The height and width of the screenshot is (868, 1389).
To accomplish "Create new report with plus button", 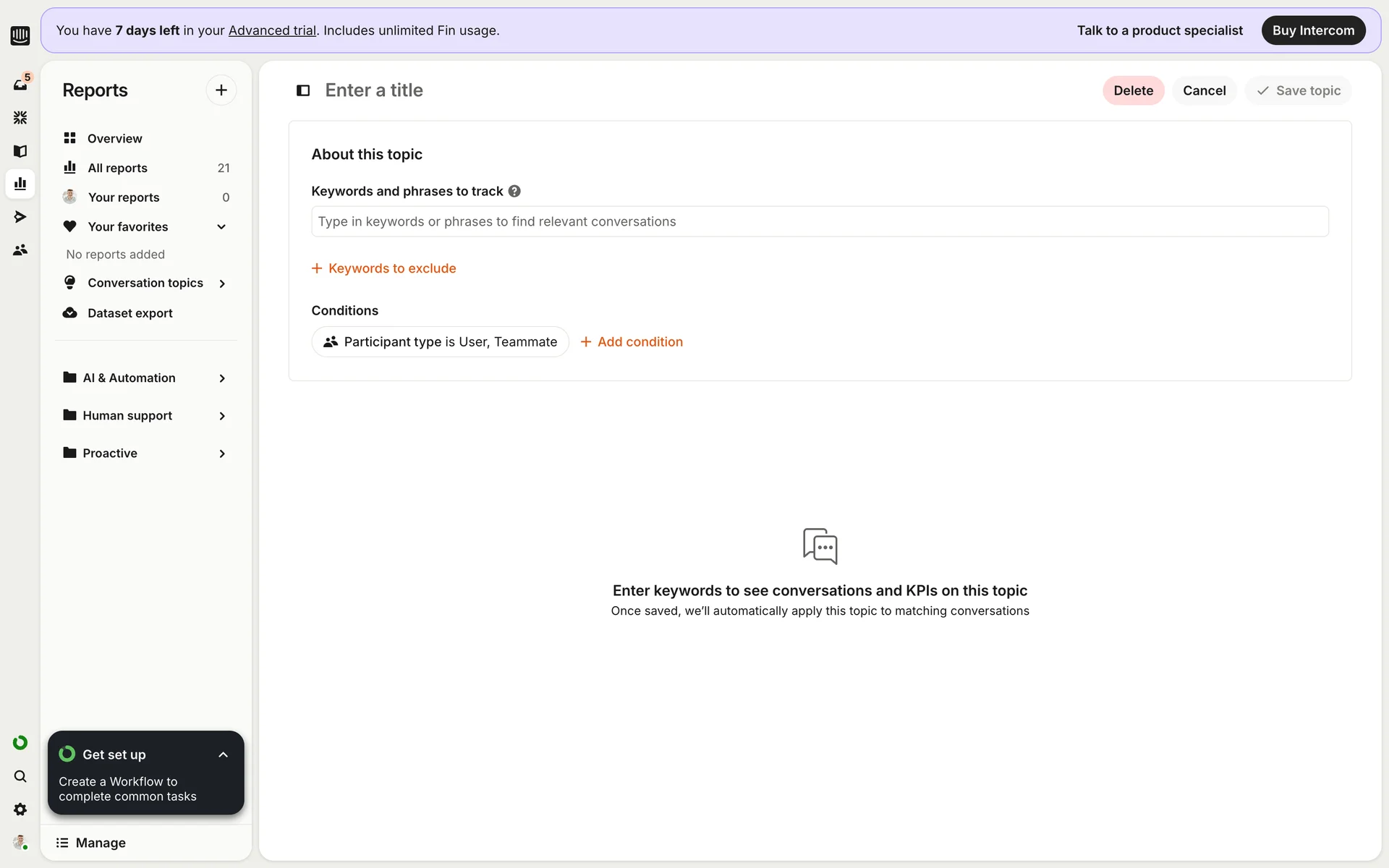I will coord(221,90).
